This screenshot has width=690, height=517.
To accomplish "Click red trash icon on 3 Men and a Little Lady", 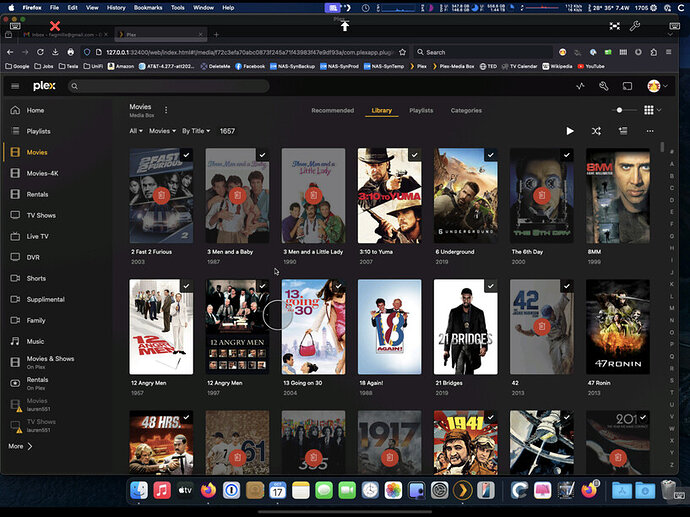I will coord(313,194).
